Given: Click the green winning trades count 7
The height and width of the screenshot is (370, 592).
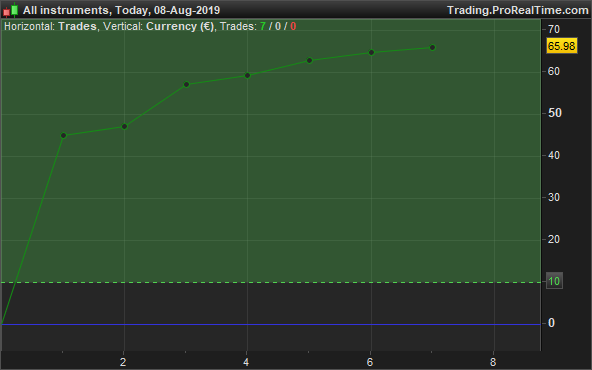Looking at the screenshot, I should (263, 26).
